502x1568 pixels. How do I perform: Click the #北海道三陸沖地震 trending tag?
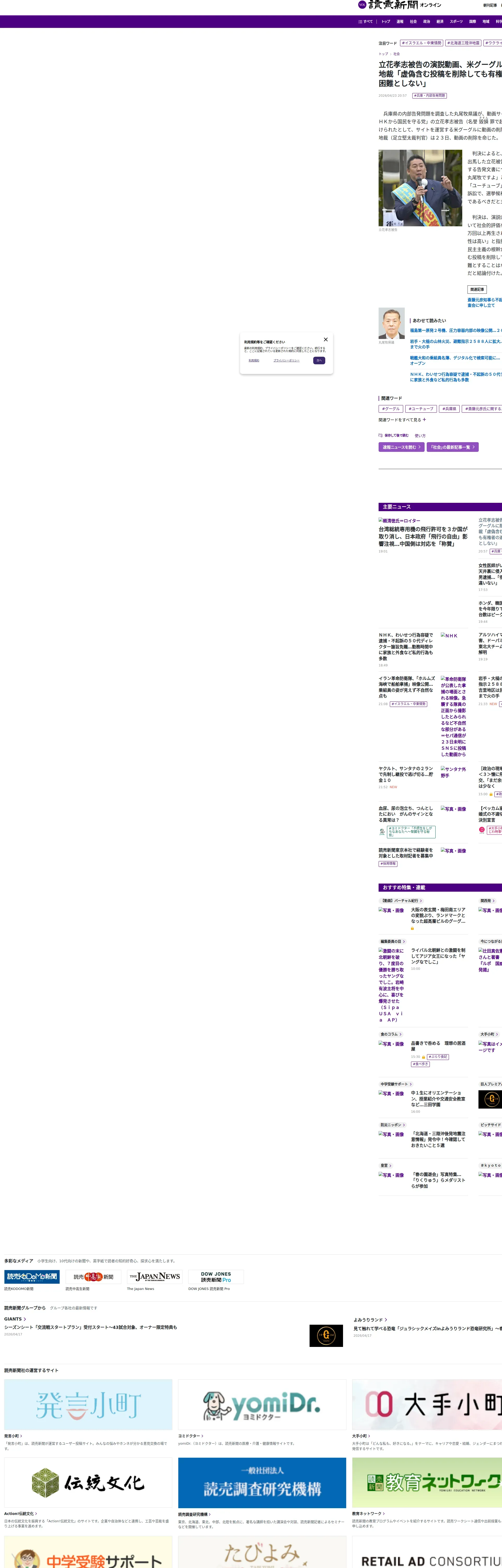464,43
